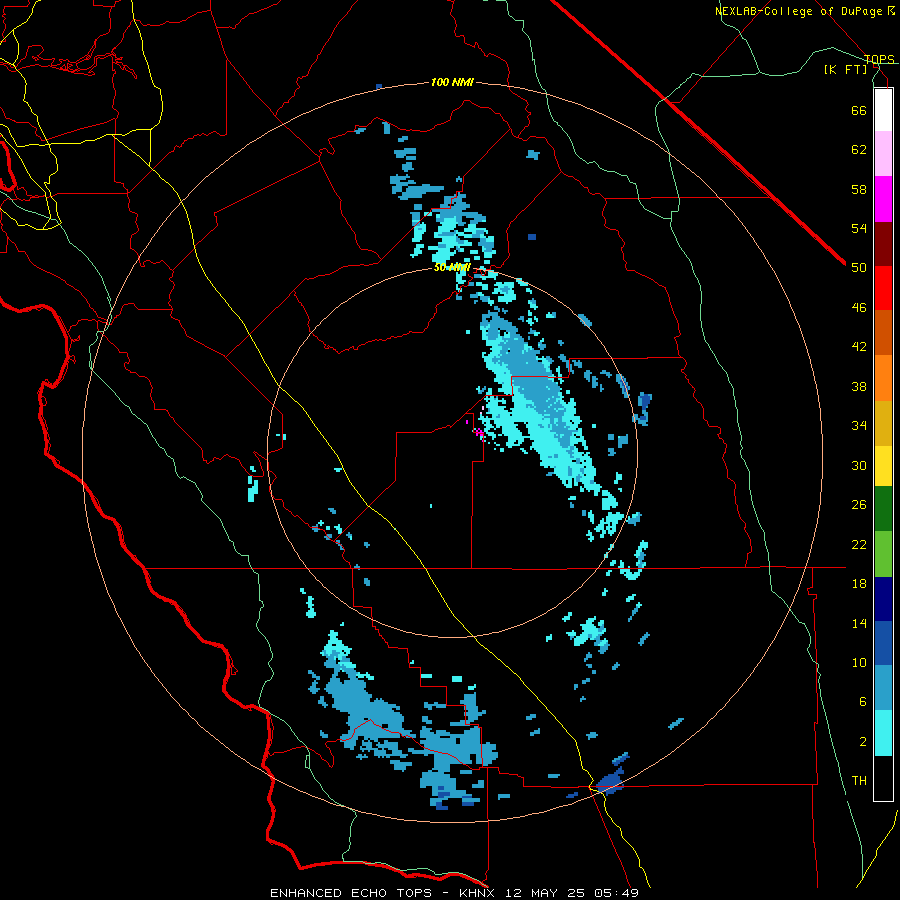The height and width of the screenshot is (900, 900).
Task: Click the dark red legend band
Action: [x=883, y=245]
